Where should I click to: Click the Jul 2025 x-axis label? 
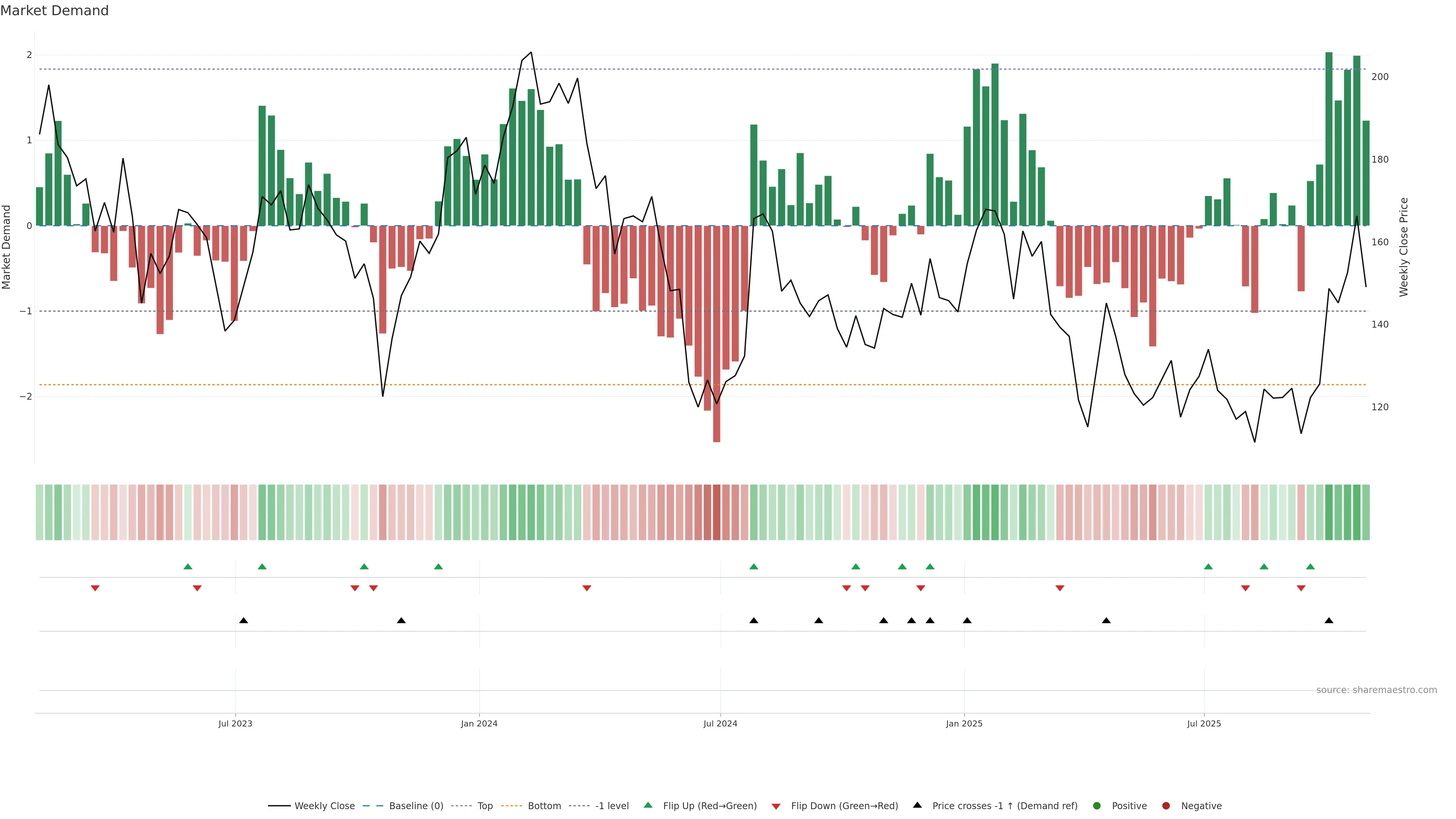1204,723
